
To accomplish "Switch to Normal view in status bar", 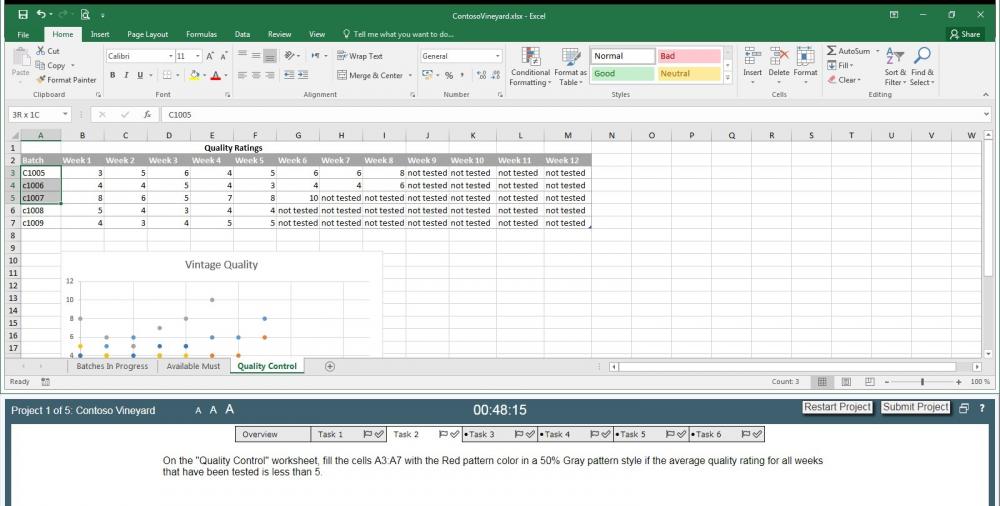I will pos(822,382).
